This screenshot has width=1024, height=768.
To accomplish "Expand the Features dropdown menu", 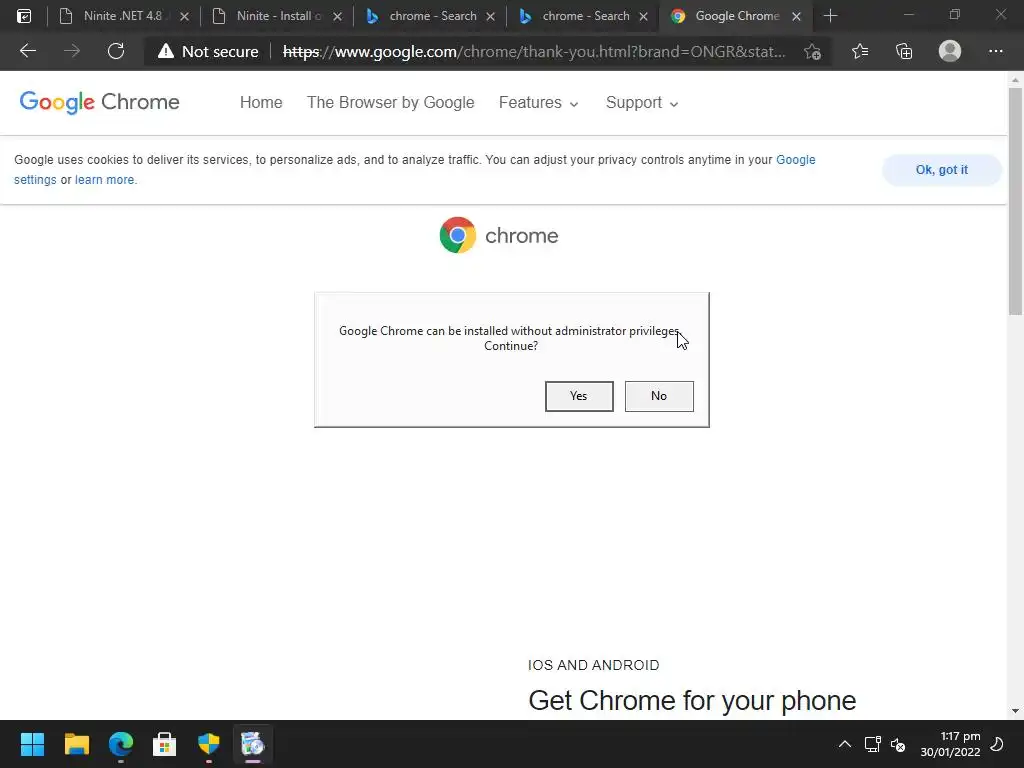I will [x=538, y=103].
